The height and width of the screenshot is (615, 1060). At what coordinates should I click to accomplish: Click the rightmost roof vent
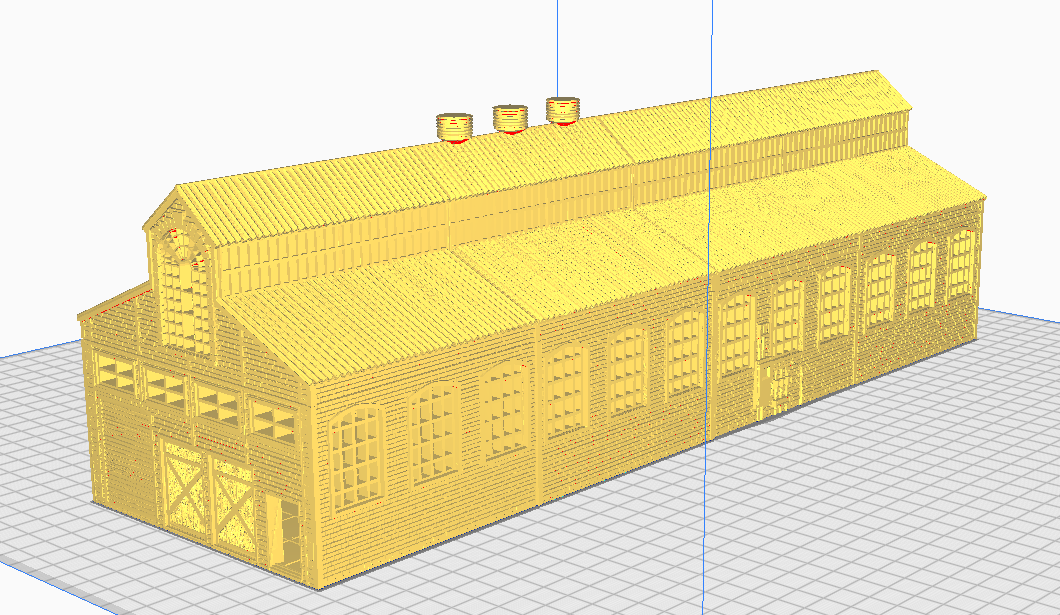pyautogui.click(x=563, y=109)
